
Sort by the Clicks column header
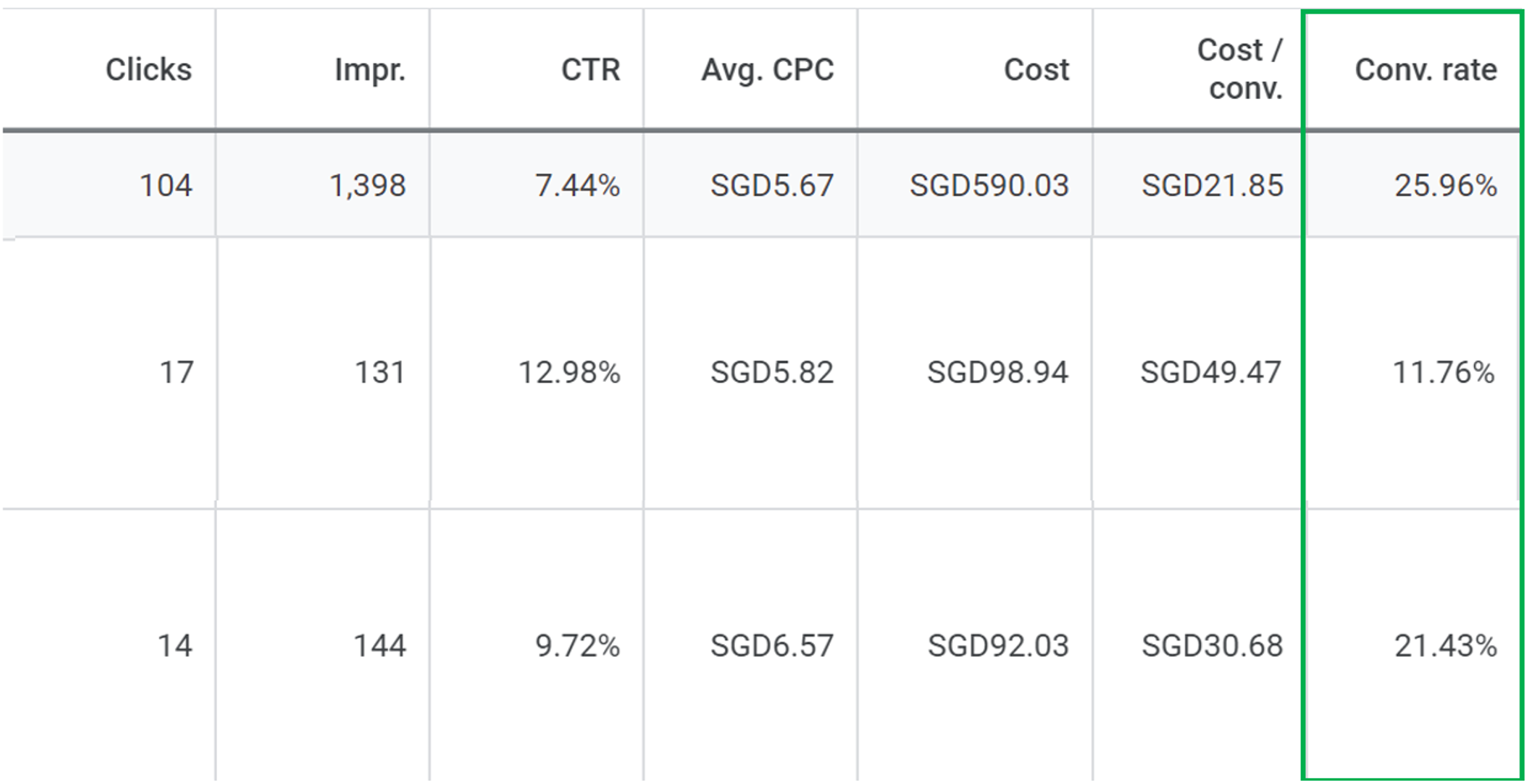coord(148,70)
